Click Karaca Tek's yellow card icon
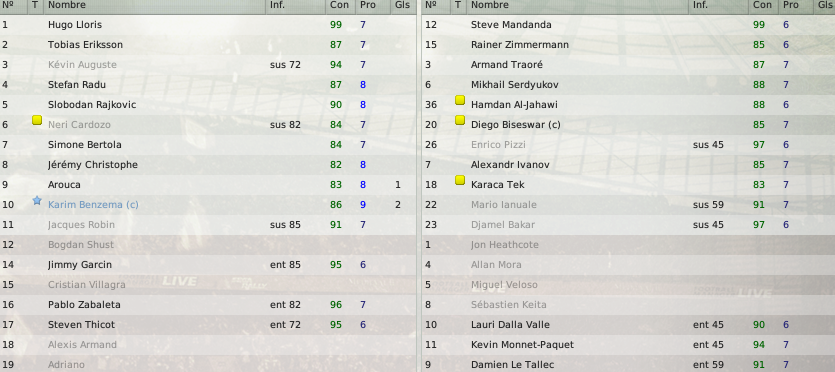Image resolution: width=835 pixels, height=372 pixels. 460,180
